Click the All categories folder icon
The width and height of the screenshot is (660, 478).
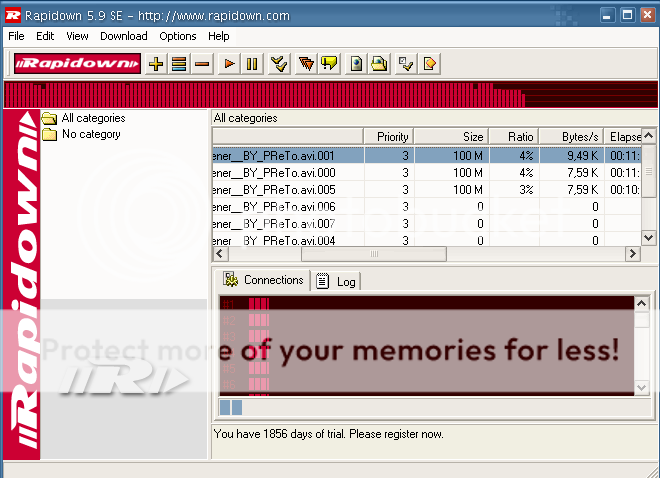(49, 119)
